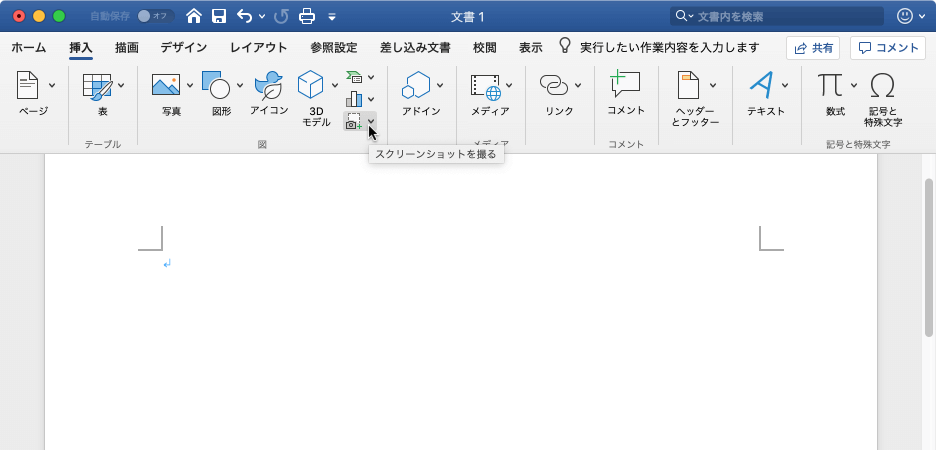
Task: Open the feedback smiley dropdown arrow
Action: coord(923,17)
